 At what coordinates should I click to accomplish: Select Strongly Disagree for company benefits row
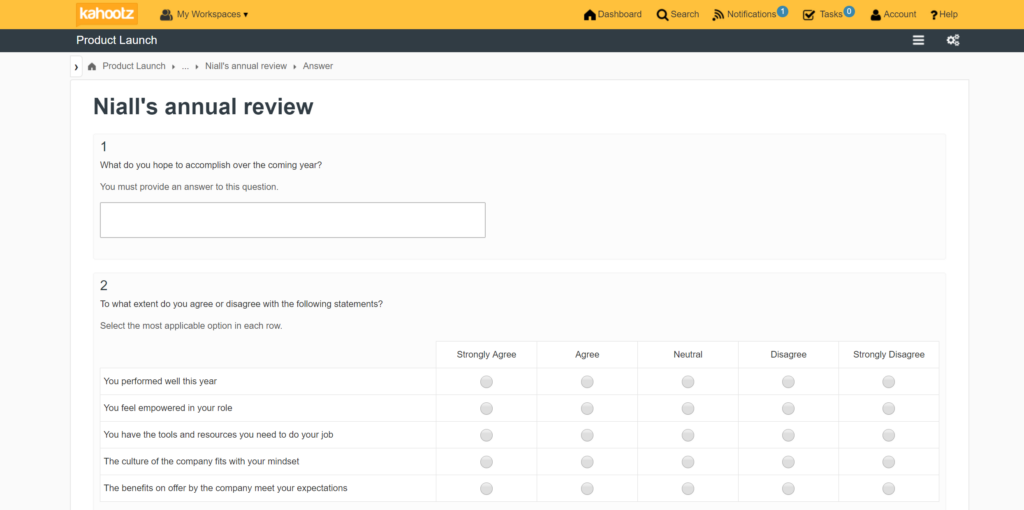[x=888, y=488]
